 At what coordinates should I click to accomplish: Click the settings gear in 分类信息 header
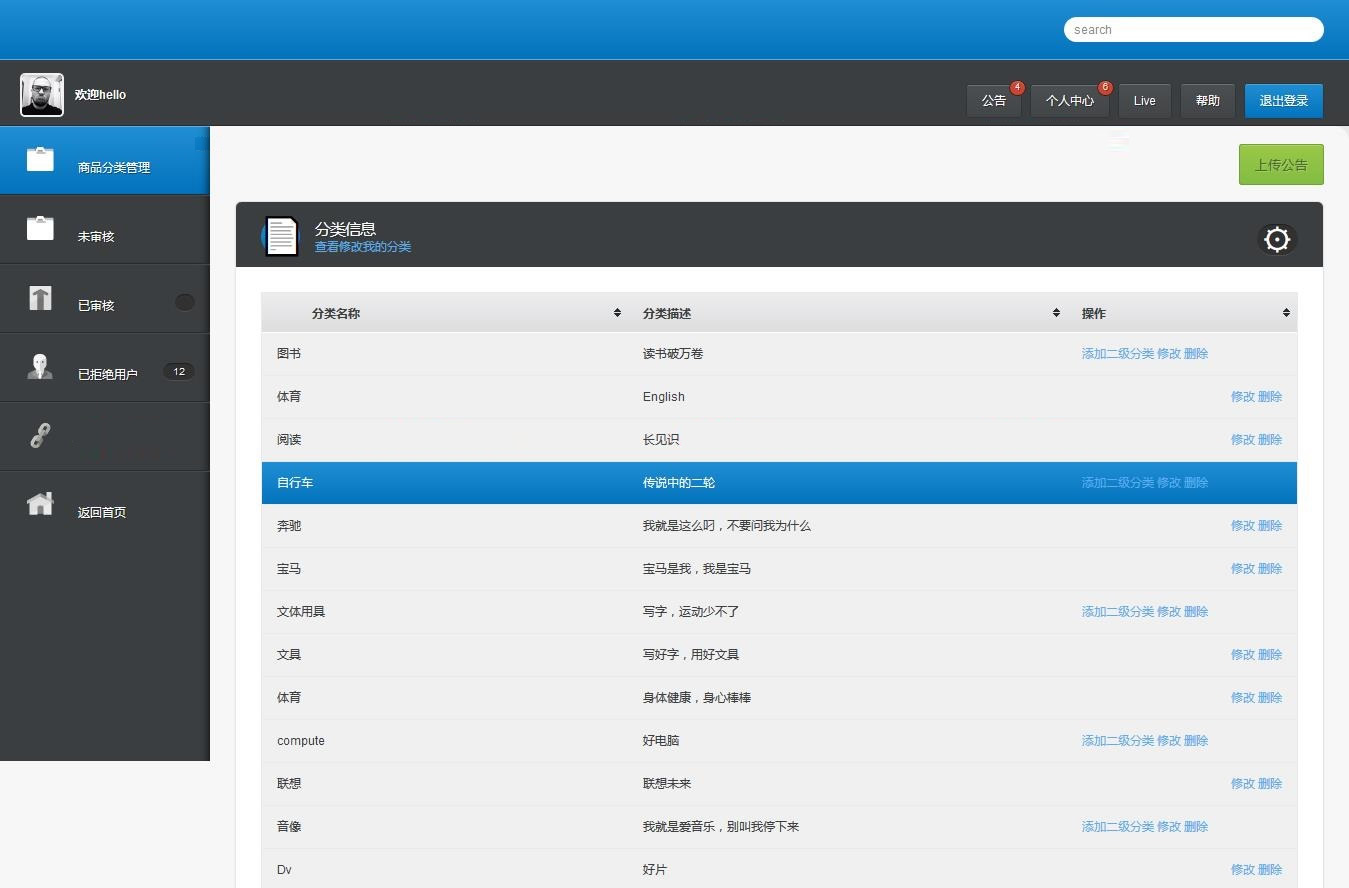(x=1277, y=239)
